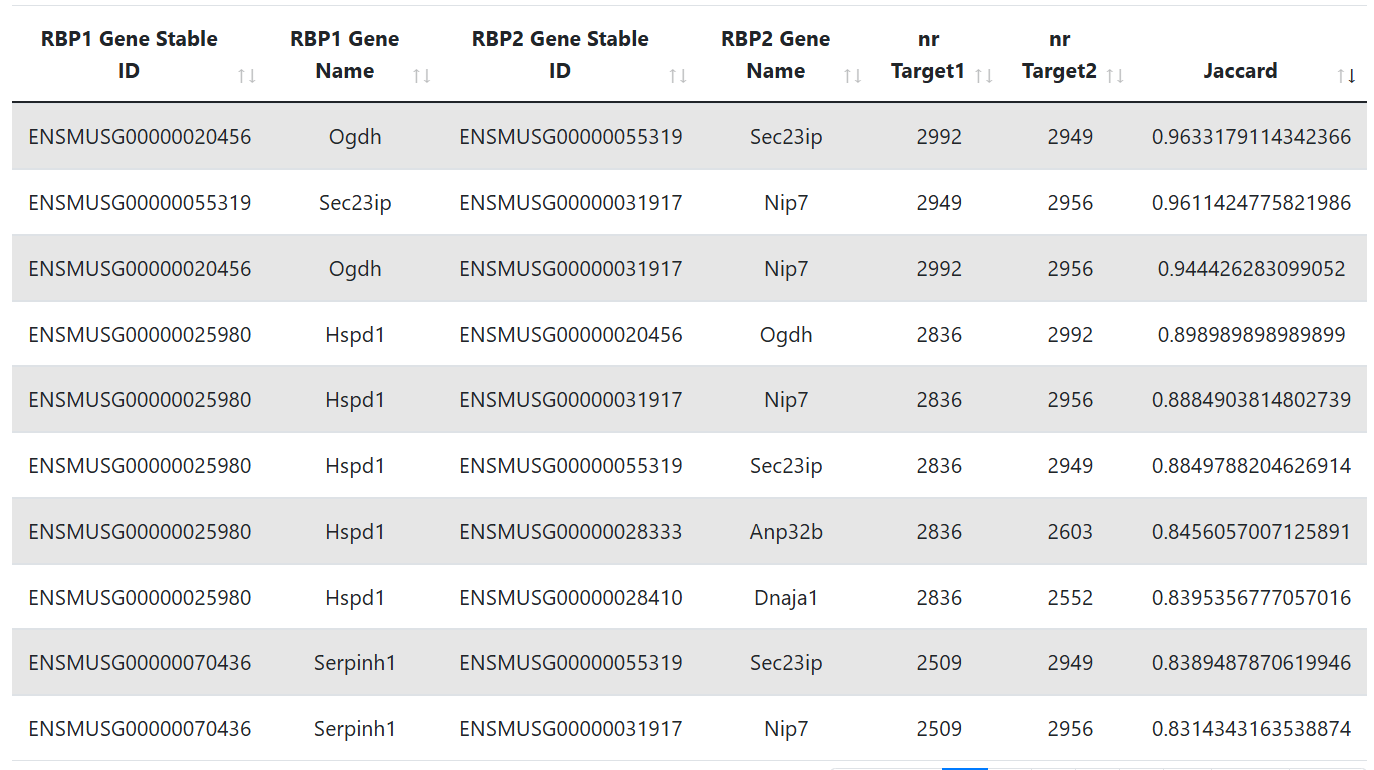Click the RBP1 Gene Stable ID header label
The width and height of the screenshot is (1374, 770).
pyautogui.click(x=129, y=55)
